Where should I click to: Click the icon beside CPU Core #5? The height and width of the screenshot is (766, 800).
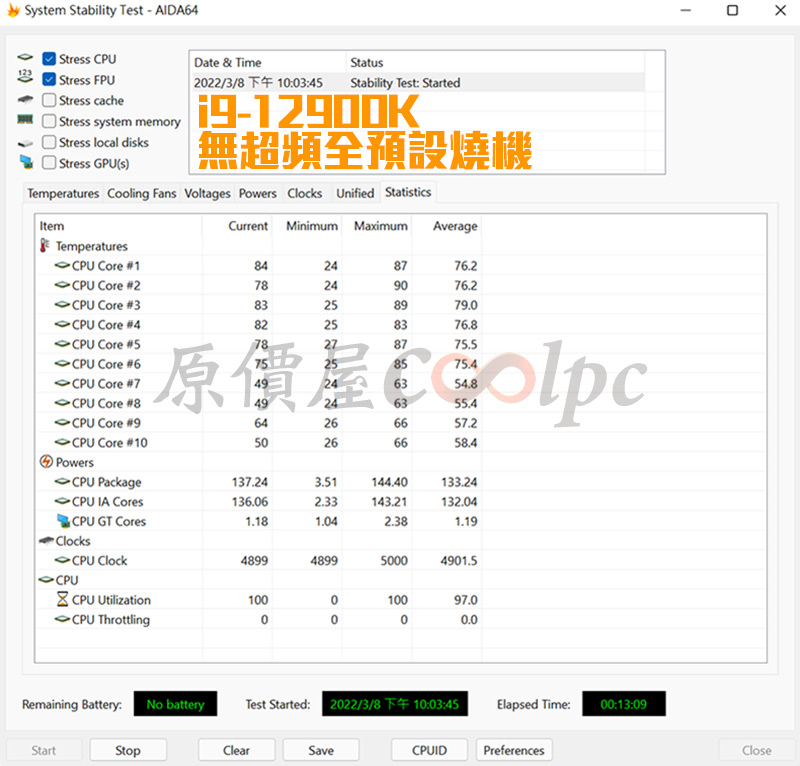[62, 343]
